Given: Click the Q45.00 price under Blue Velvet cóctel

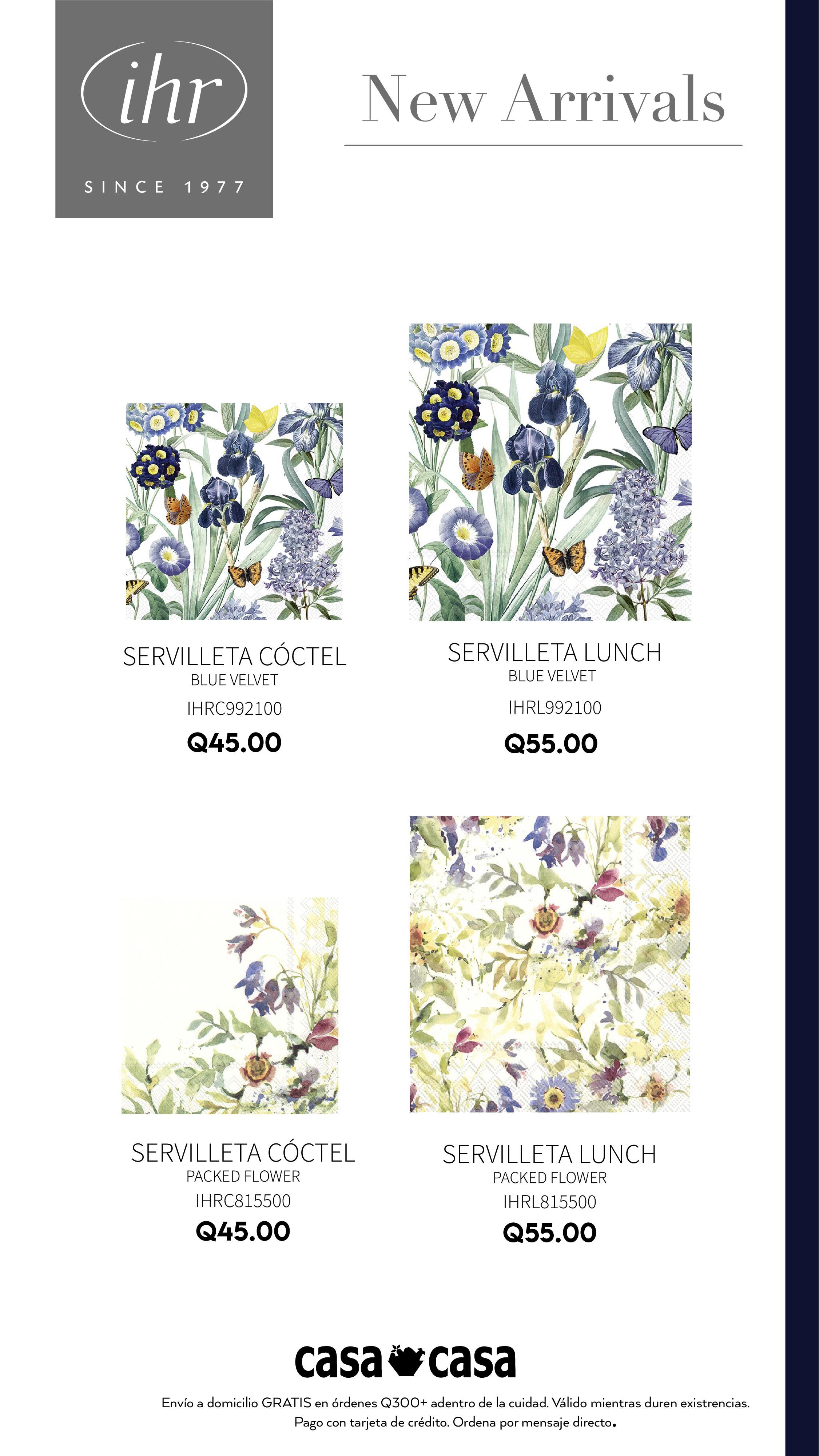Looking at the screenshot, I should tap(234, 743).
